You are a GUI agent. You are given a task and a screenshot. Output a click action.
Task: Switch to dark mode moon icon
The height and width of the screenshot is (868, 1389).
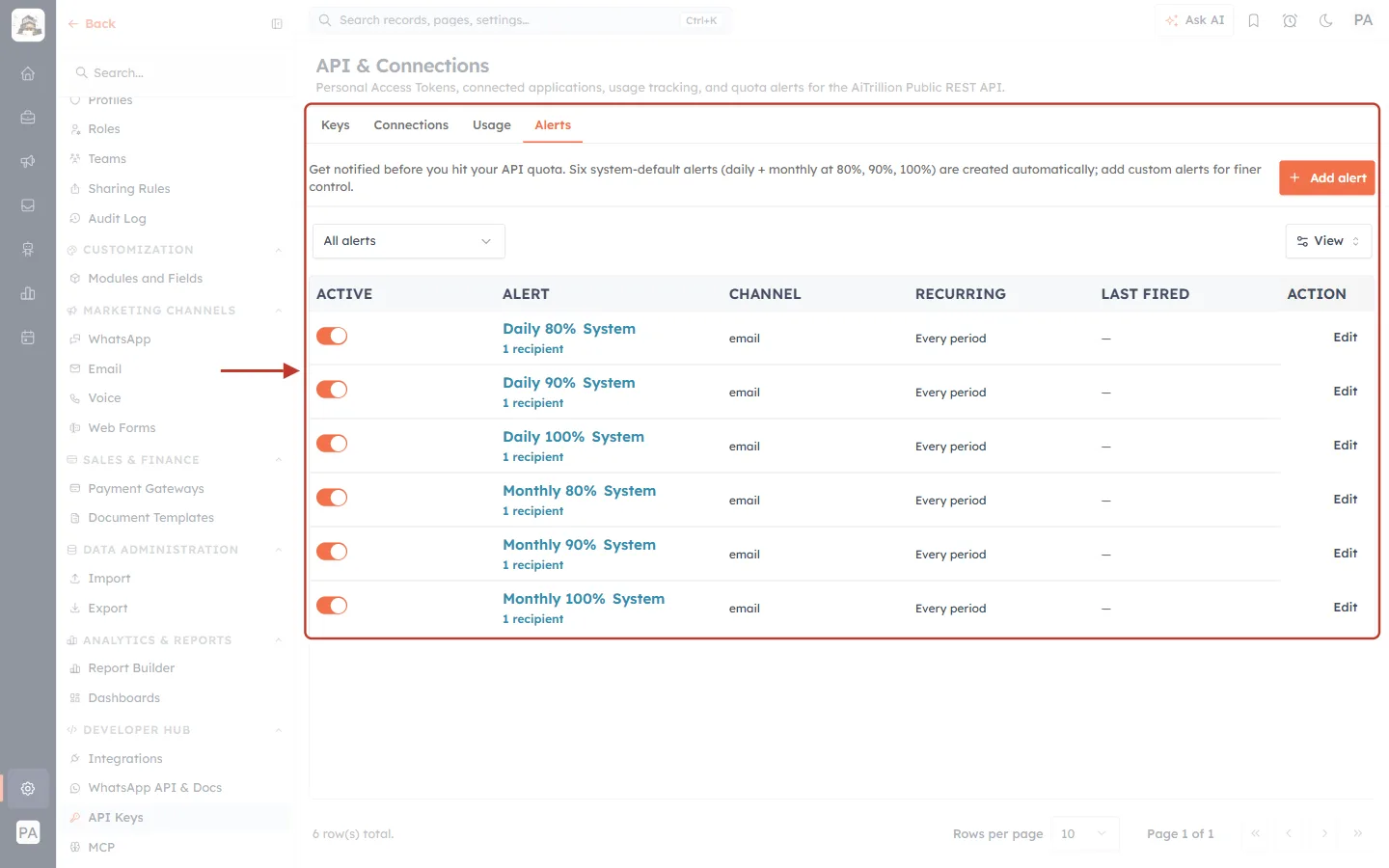point(1326,20)
